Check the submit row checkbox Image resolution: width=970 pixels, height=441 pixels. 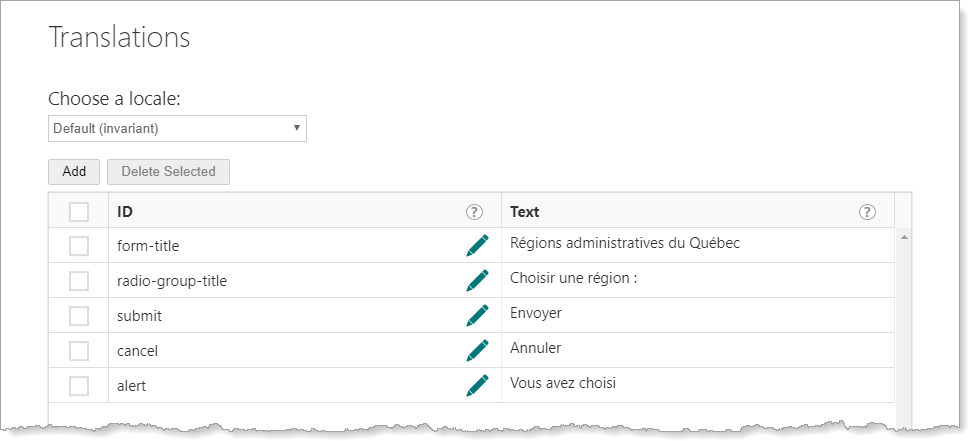pos(79,316)
